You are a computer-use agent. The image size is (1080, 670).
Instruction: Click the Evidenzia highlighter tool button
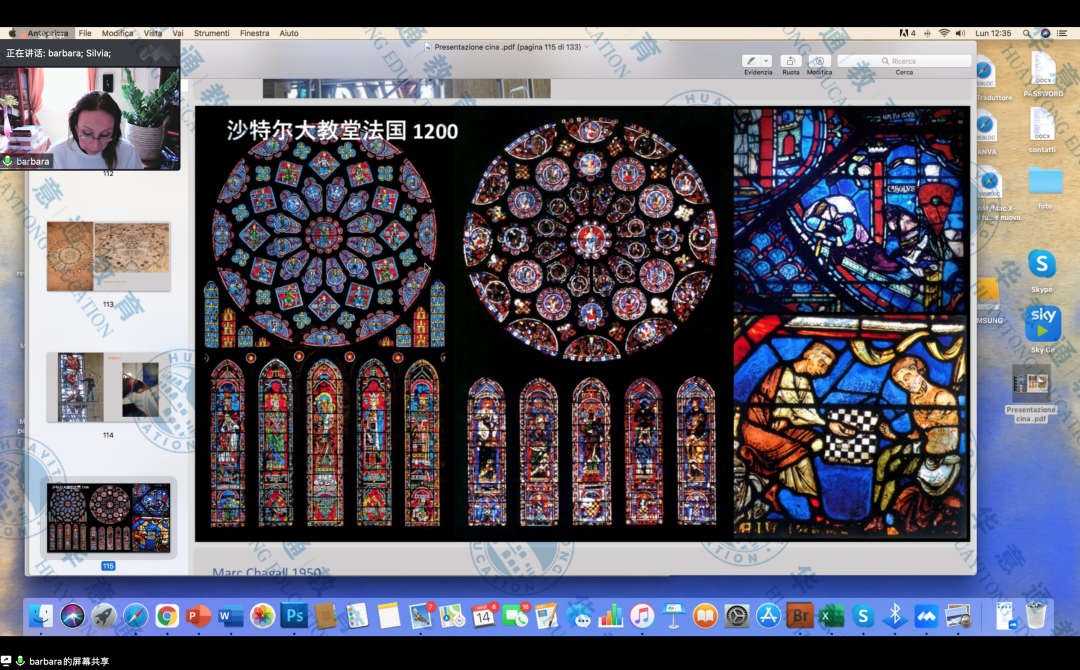tap(751, 61)
